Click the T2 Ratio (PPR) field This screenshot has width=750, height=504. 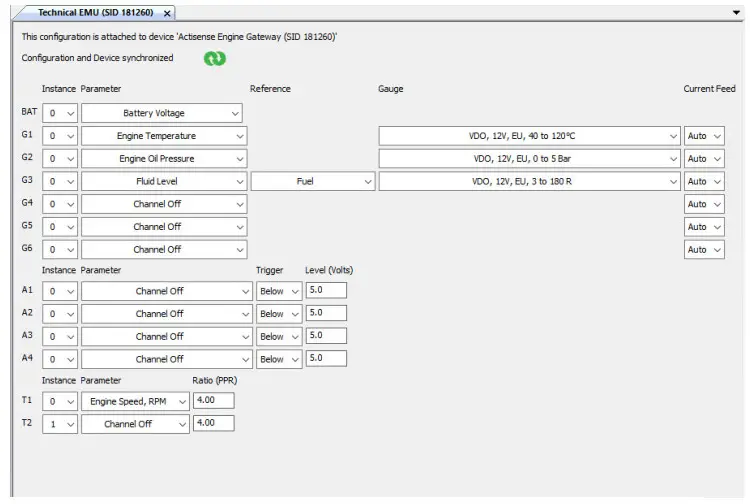(x=214, y=423)
